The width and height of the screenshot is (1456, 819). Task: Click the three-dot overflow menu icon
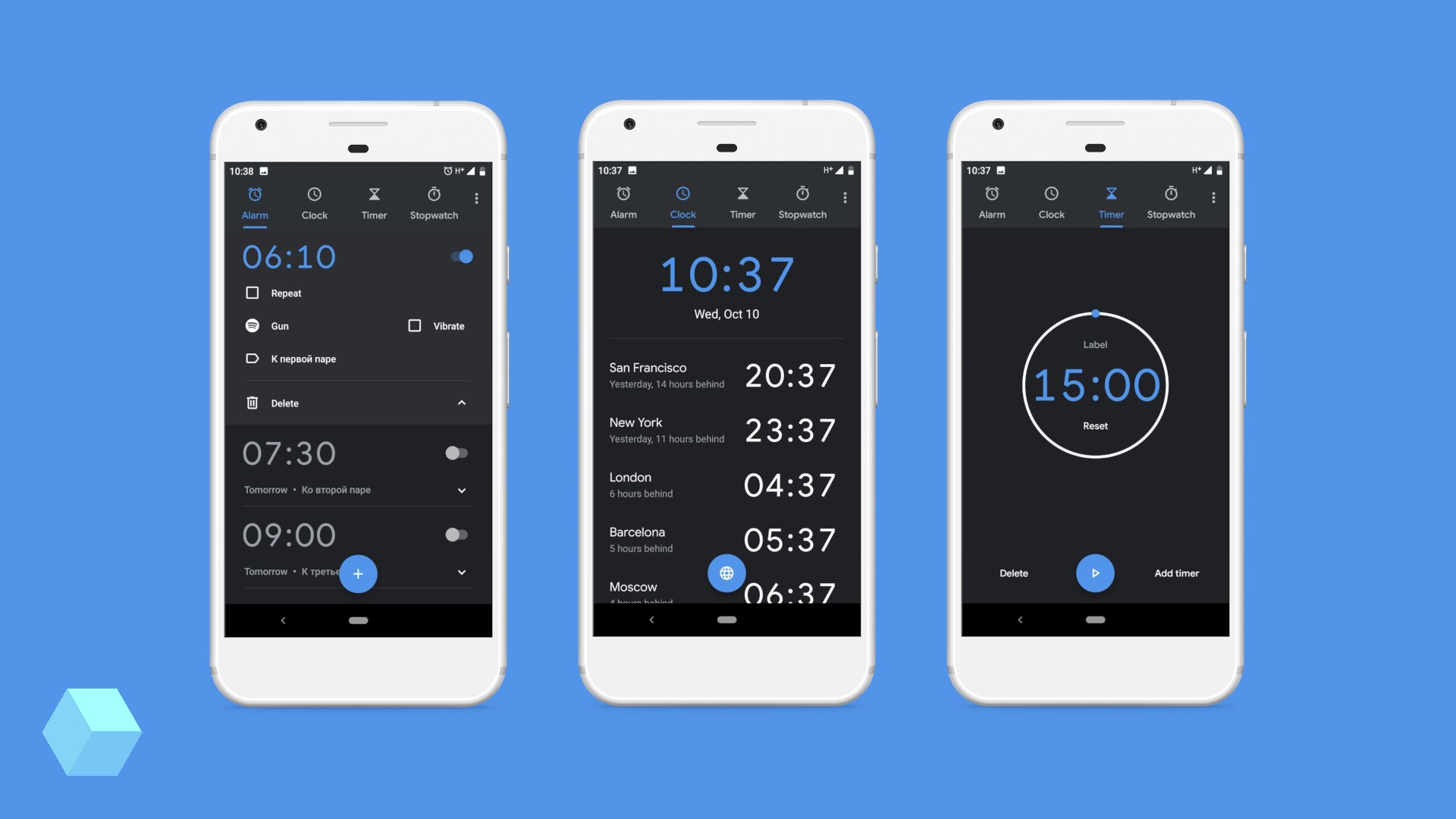click(x=478, y=197)
